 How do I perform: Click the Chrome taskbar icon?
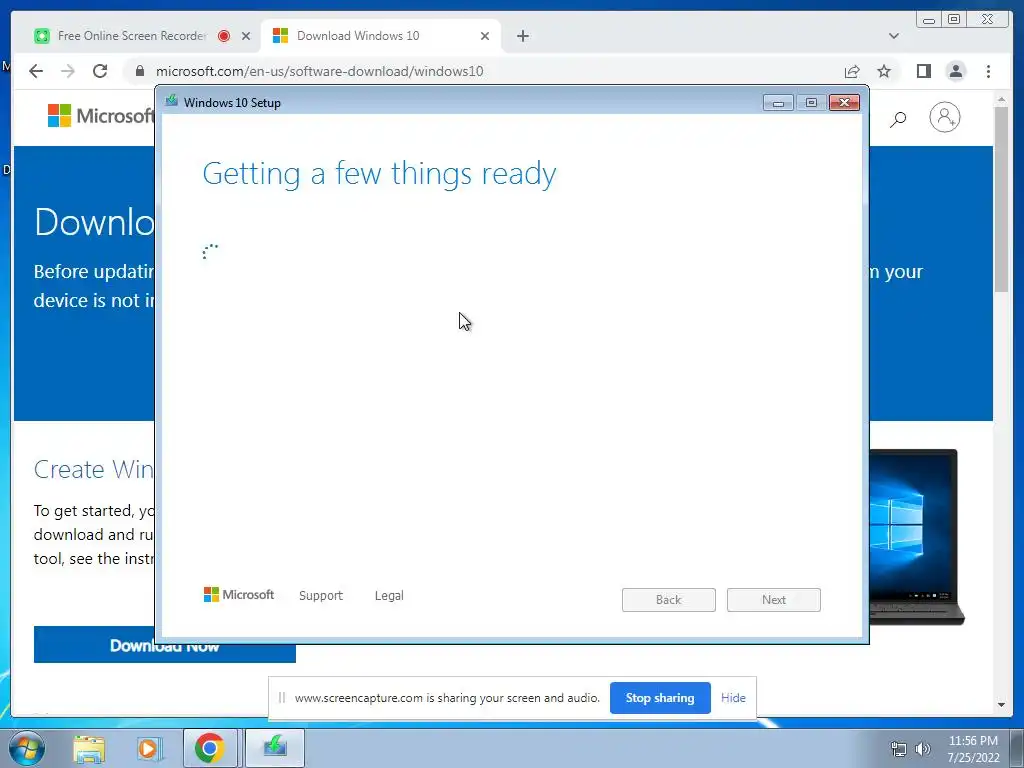point(210,748)
